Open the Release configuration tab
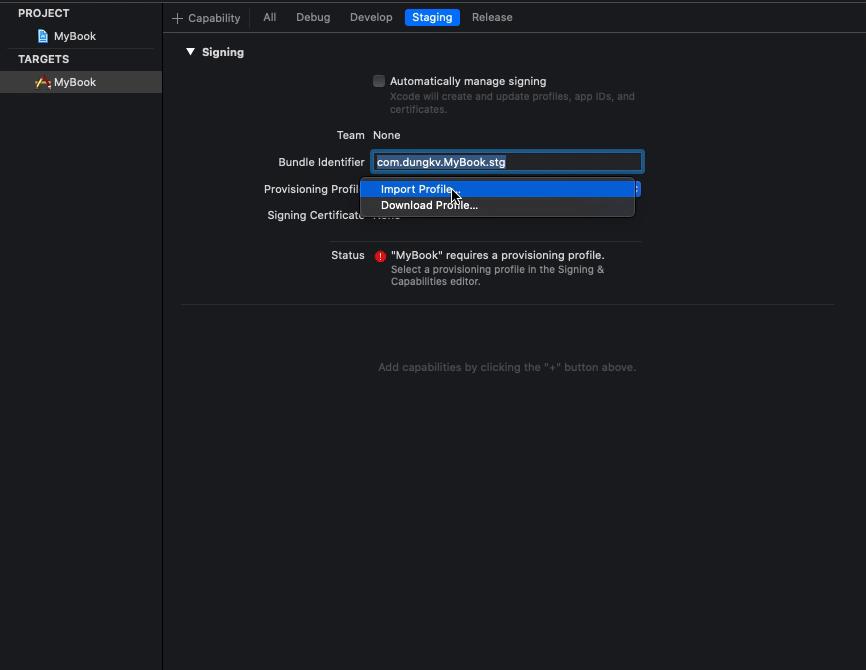866x670 pixels. 492,17
